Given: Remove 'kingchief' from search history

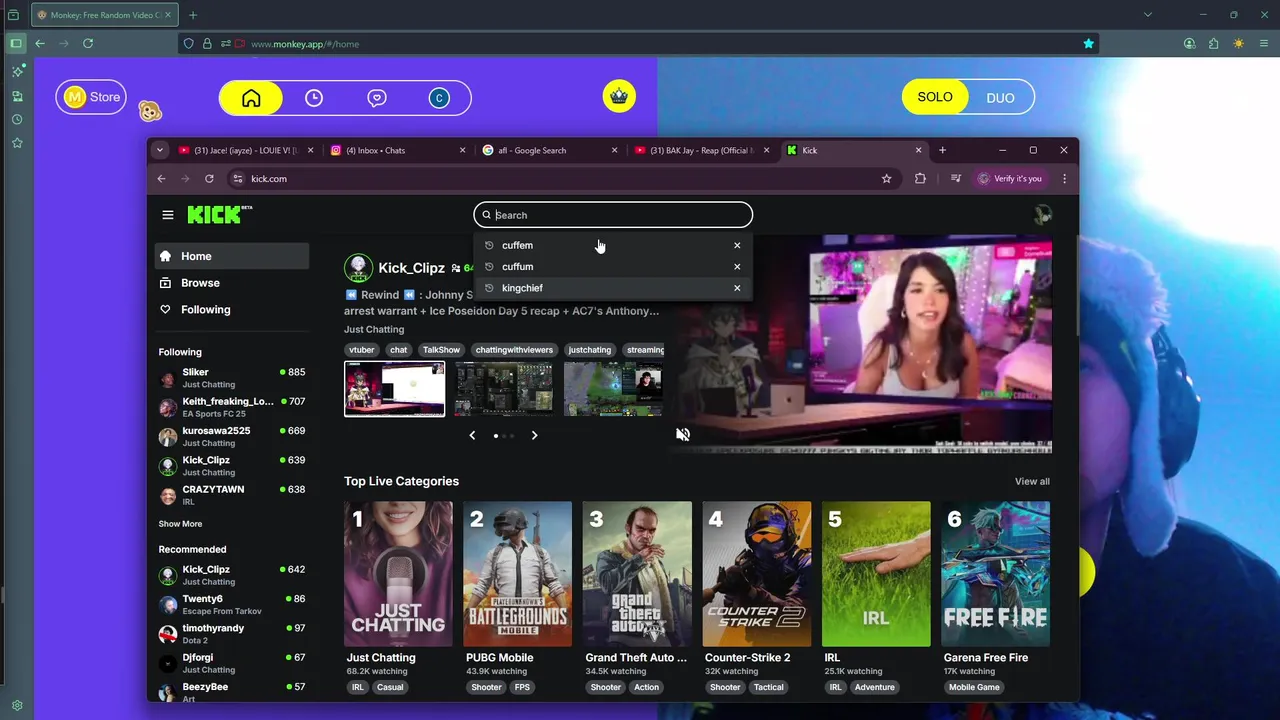Looking at the screenshot, I should pyautogui.click(x=737, y=288).
